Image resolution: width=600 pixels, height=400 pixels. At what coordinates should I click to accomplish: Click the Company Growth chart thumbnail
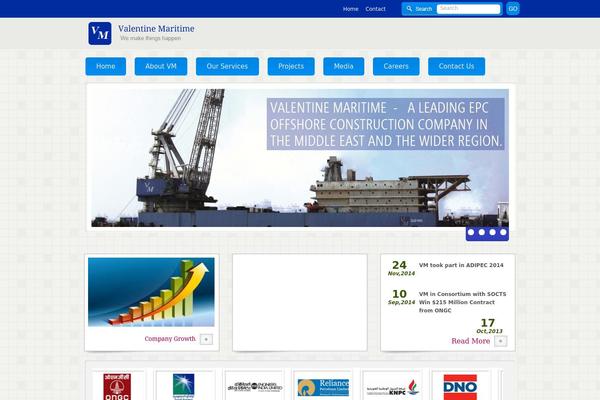tap(151, 292)
